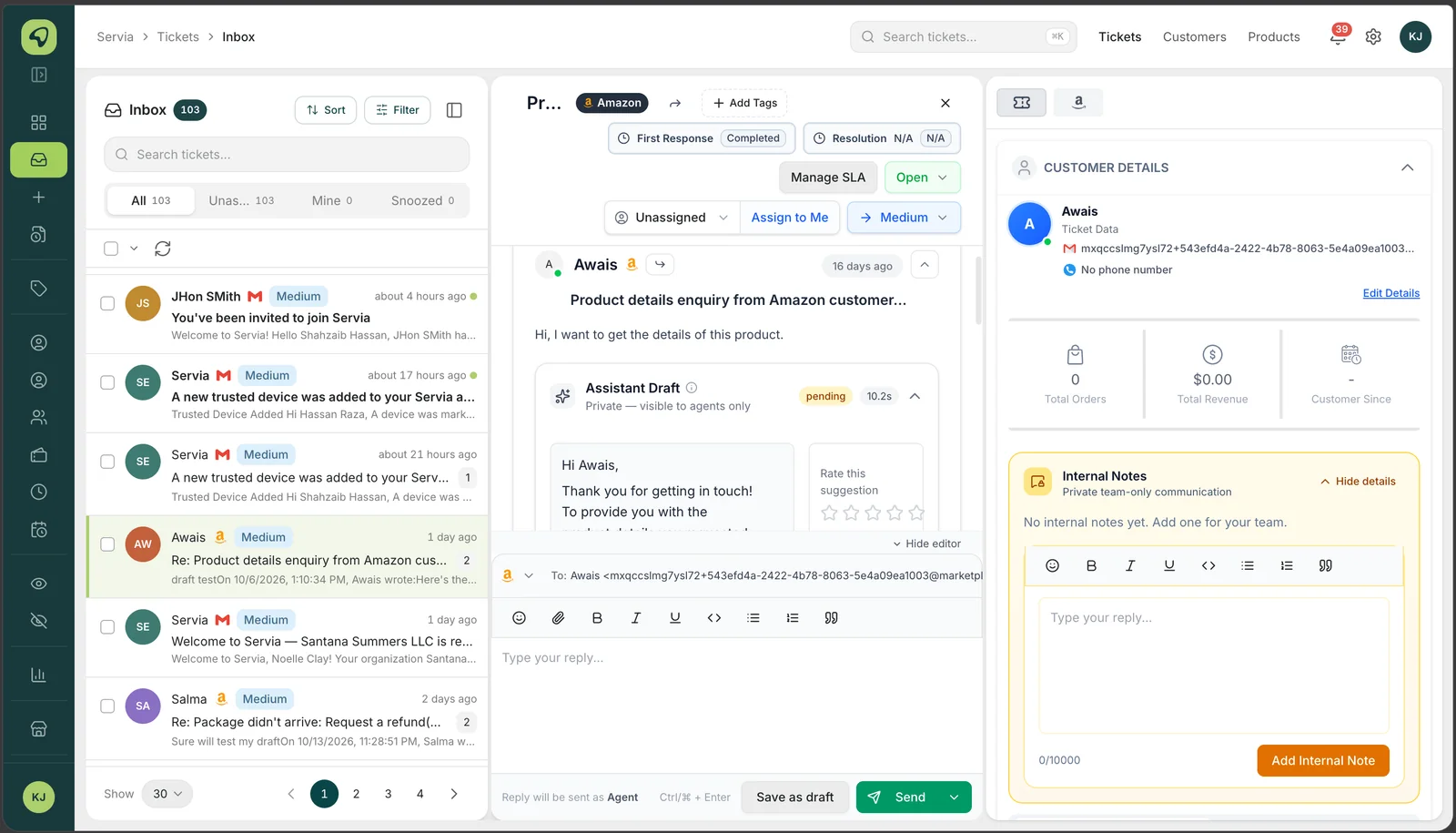The height and width of the screenshot is (833, 1456).
Task: Click the reply arrow next to Awais
Action: click(x=660, y=265)
